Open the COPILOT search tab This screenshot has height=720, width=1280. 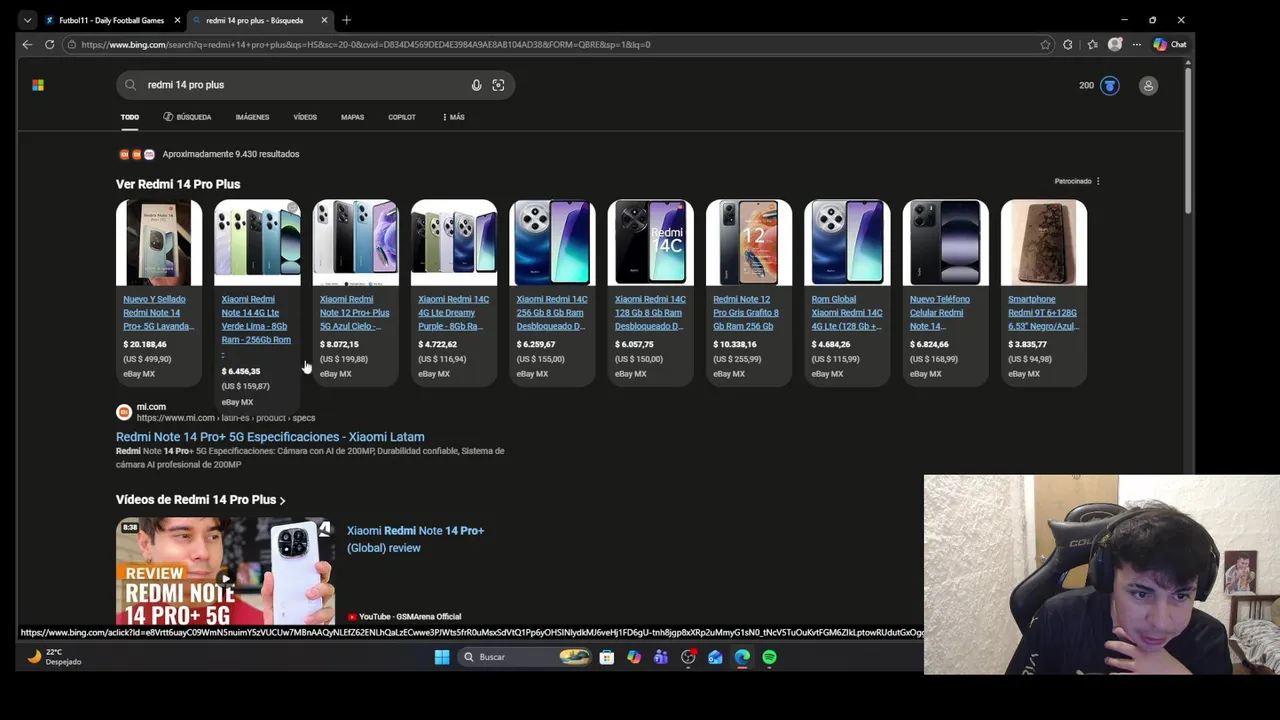402,117
